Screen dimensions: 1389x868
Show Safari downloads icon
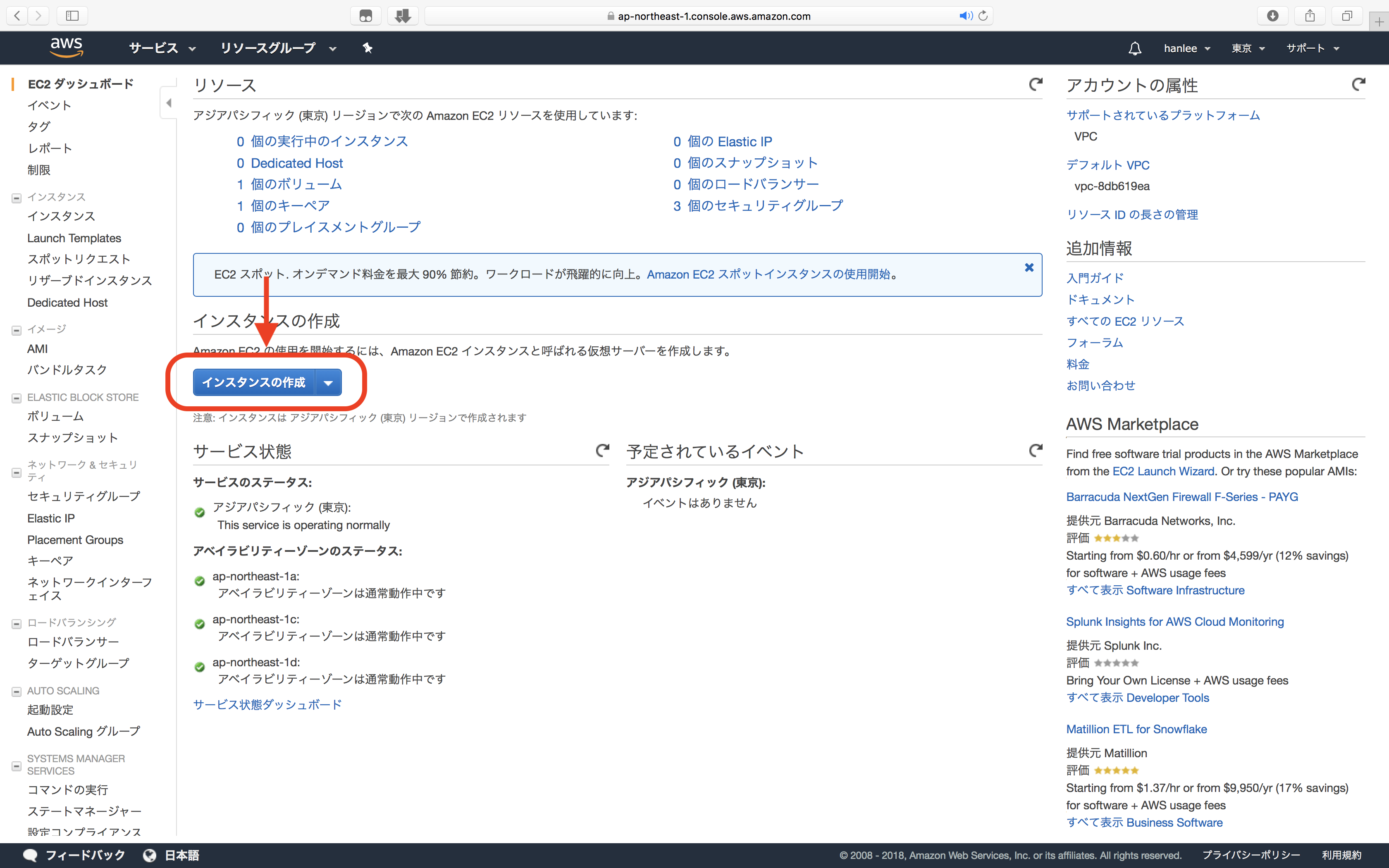(x=1272, y=16)
